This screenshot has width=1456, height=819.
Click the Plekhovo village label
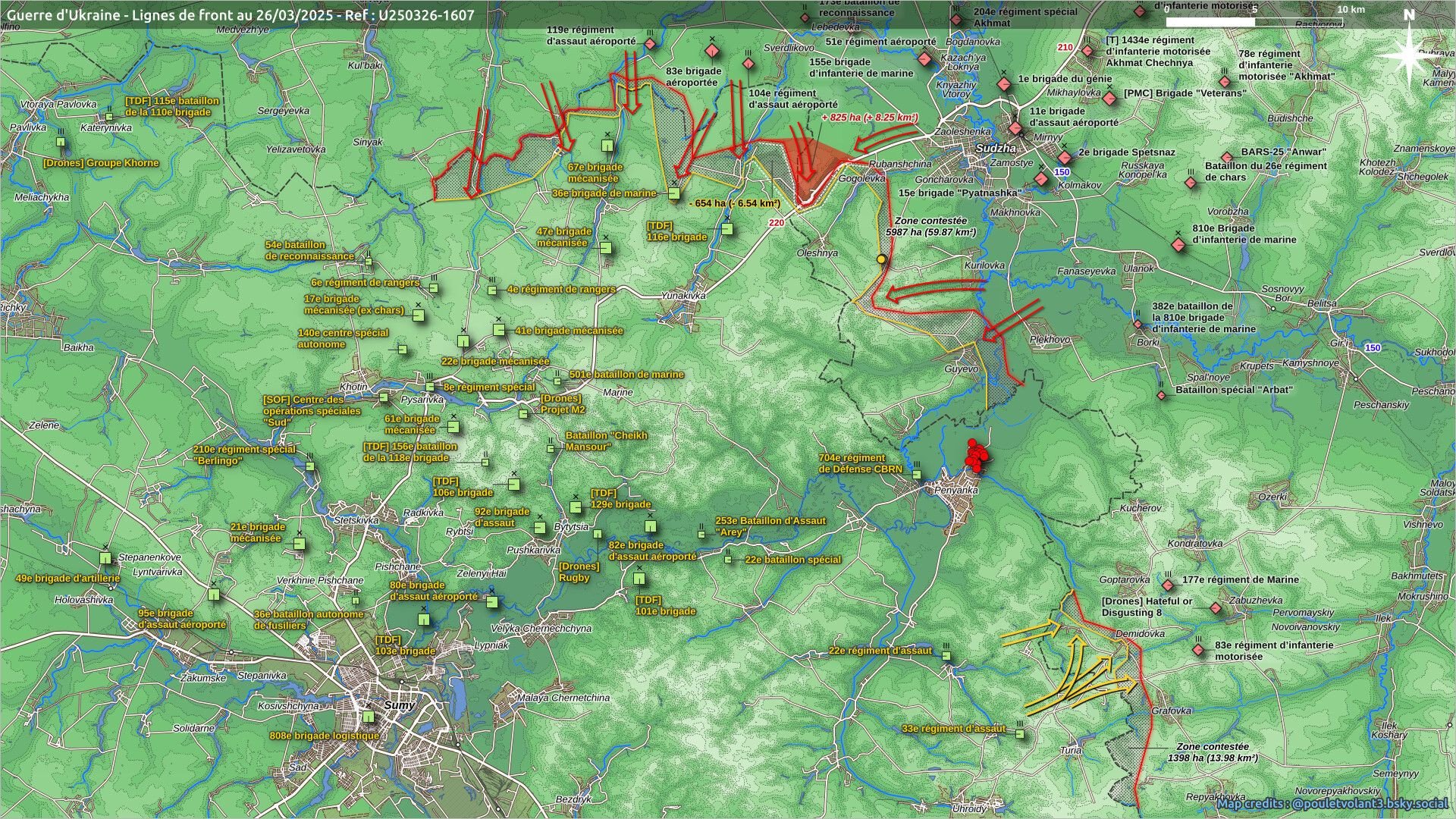pyautogui.click(x=1050, y=340)
